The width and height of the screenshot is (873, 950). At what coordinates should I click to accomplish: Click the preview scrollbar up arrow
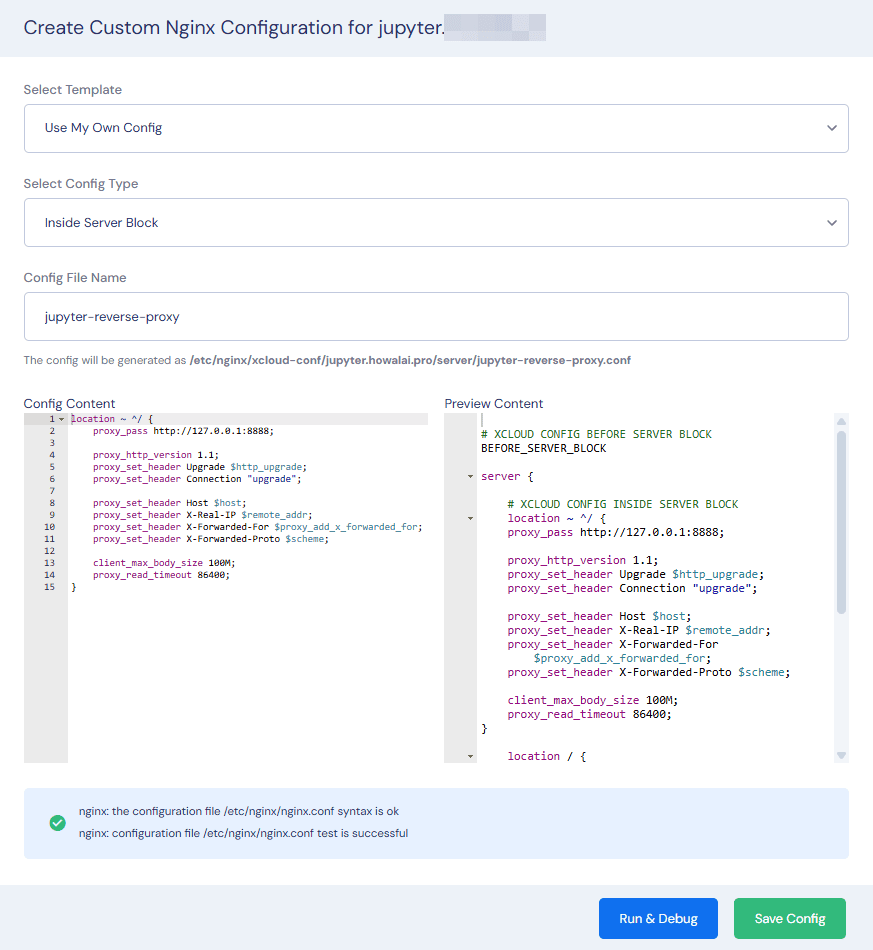(x=841, y=421)
